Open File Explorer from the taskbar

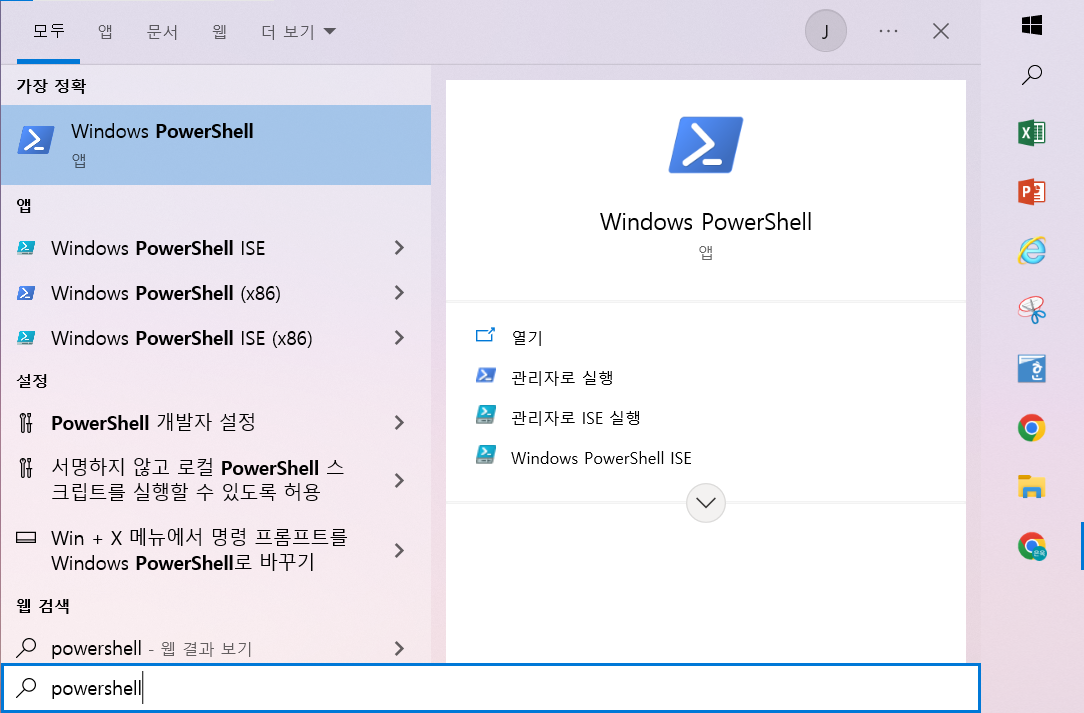tap(1031, 487)
